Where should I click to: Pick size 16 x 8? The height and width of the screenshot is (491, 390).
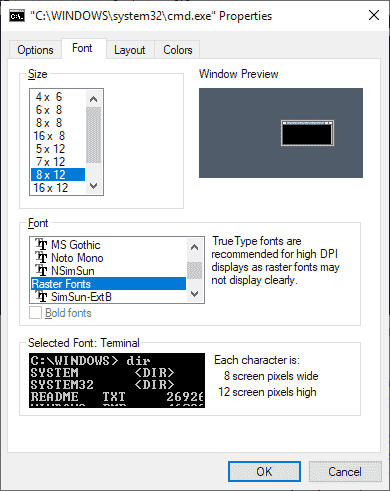pos(58,136)
